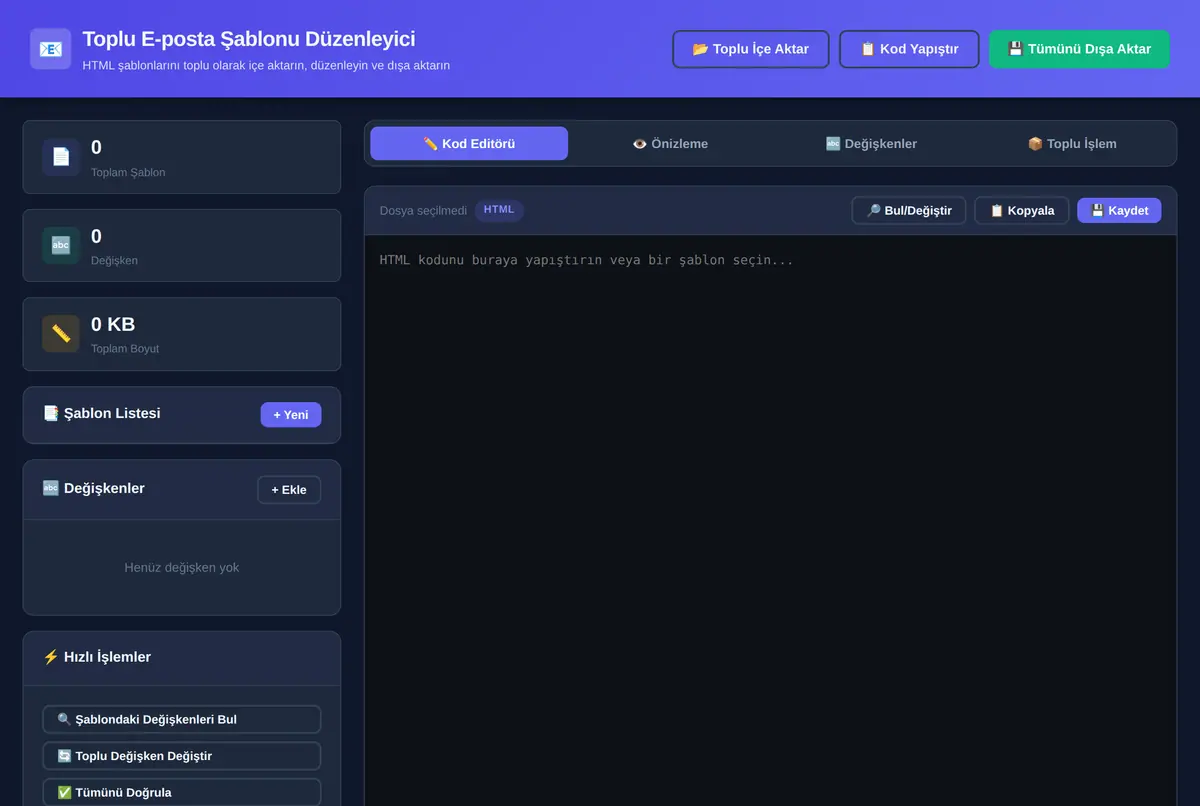This screenshot has height=806, width=1200.
Task: Click the Kod Yapıştır button
Action: tap(909, 48)
